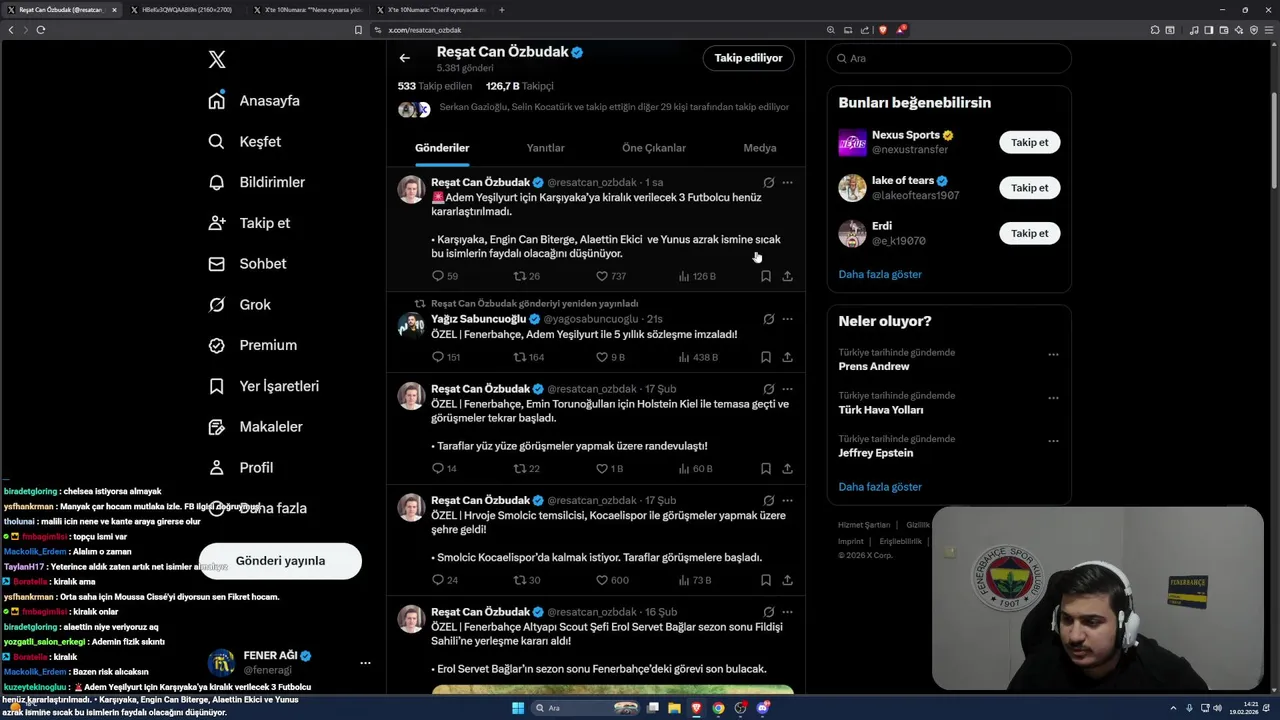Open Makaleler articles

click(255, 427)
